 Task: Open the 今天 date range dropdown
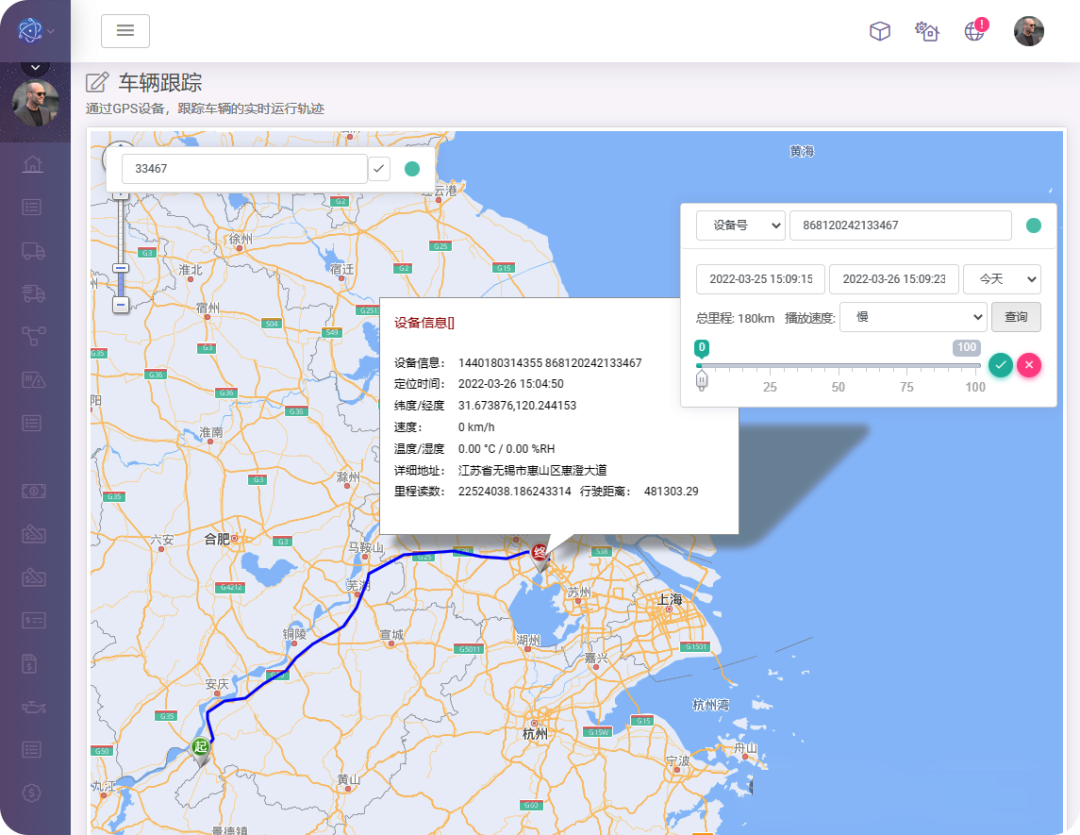[1001, 279]
